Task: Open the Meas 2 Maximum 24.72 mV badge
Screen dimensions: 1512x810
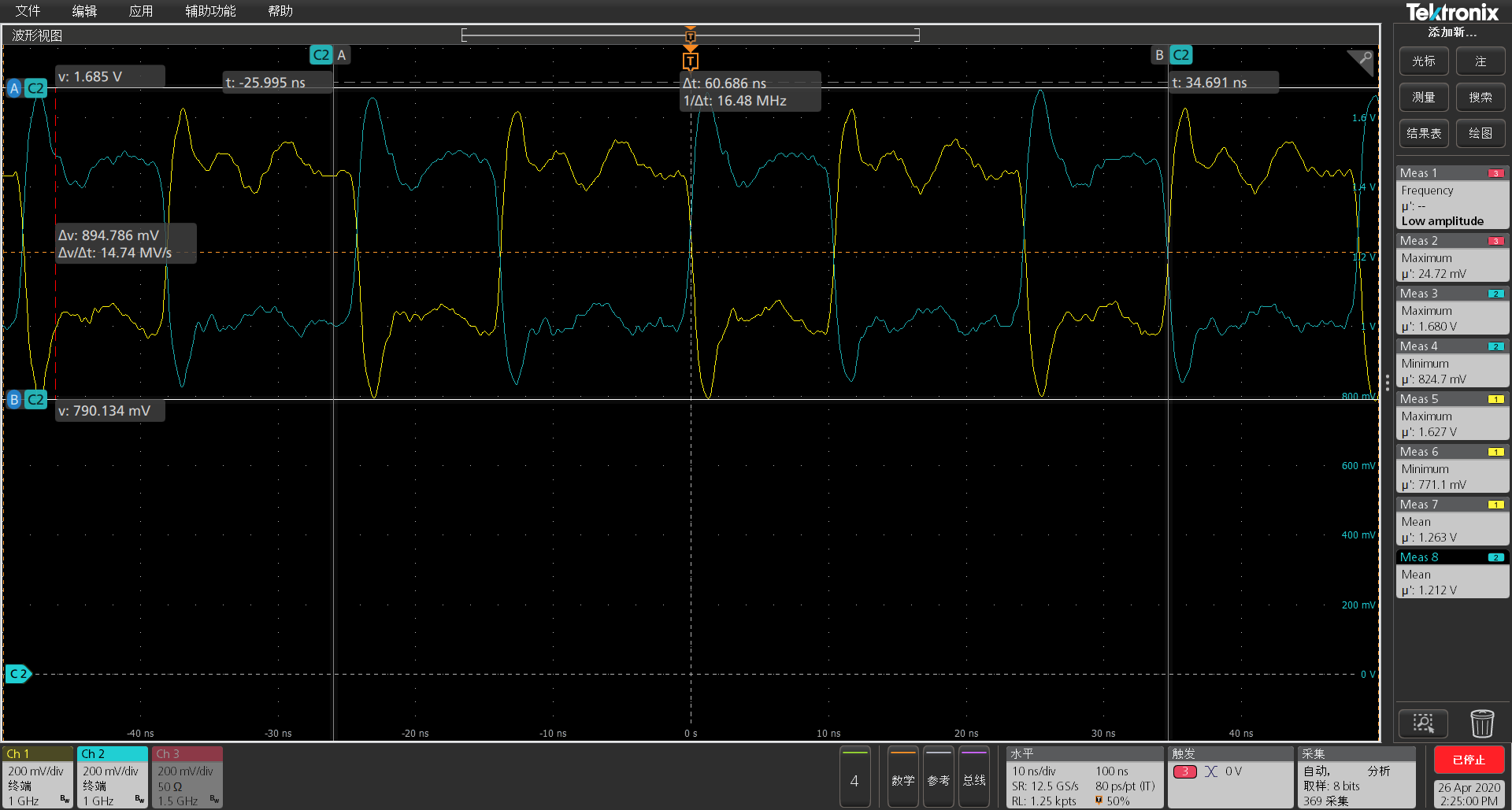Action: coord(1452,258)
